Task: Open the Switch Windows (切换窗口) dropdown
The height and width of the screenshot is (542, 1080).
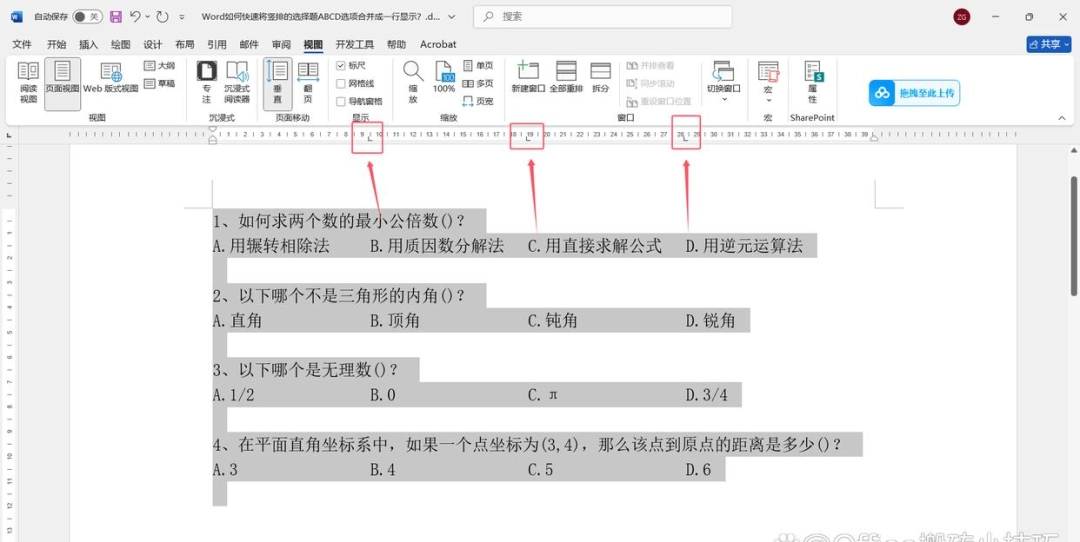Action: coord(724,83)
